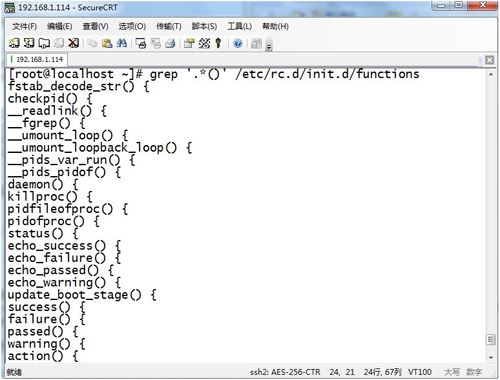This screenshot has width=500, height=380.
Task: Click the 24行, 67列 status bar entry
Action: point(382,372)
